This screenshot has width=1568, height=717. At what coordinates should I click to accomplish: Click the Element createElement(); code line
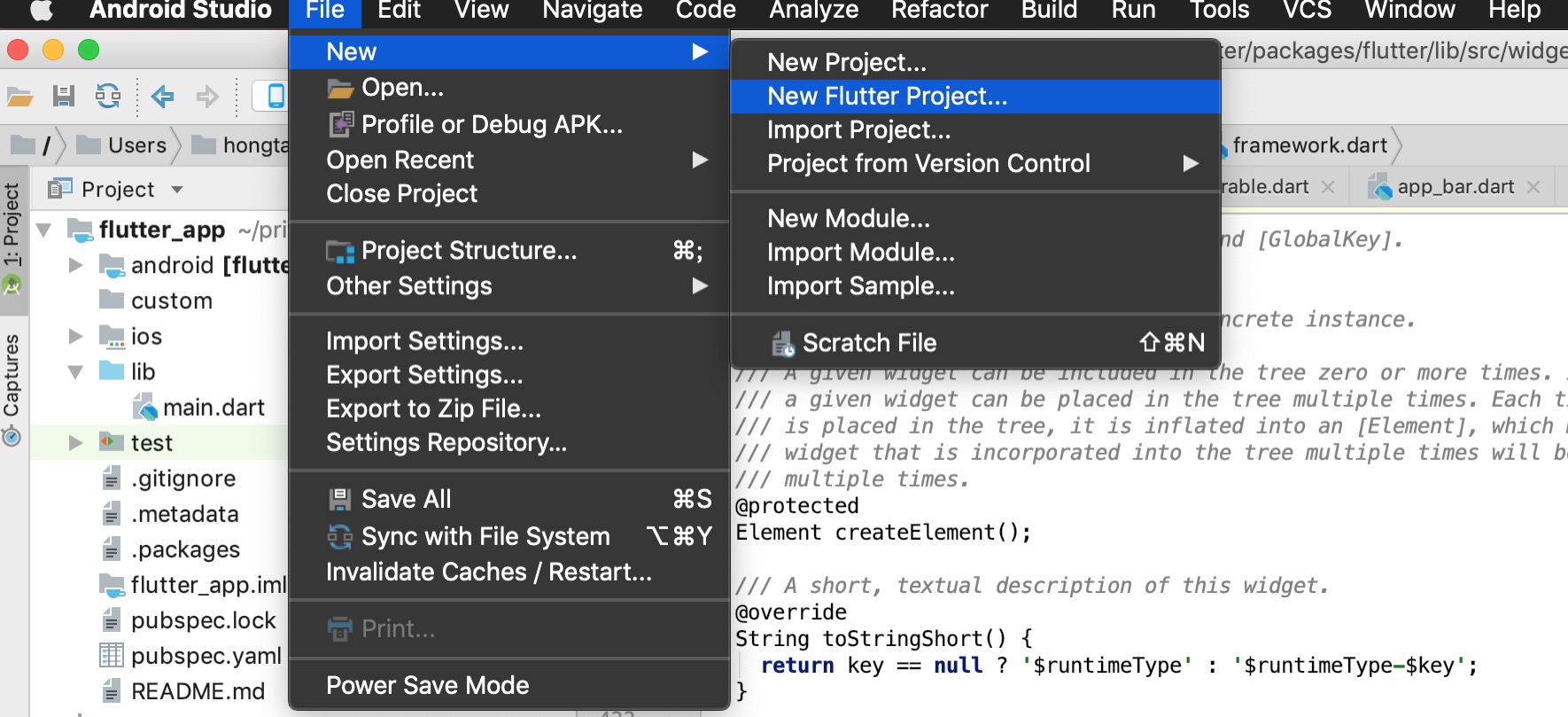883,532
